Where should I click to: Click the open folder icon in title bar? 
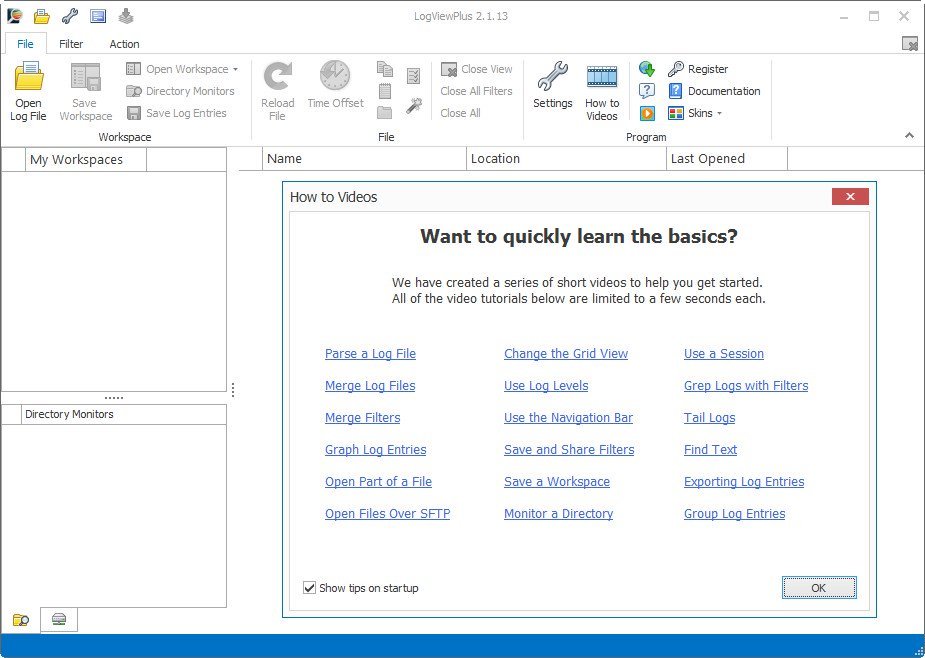[42, 16]
